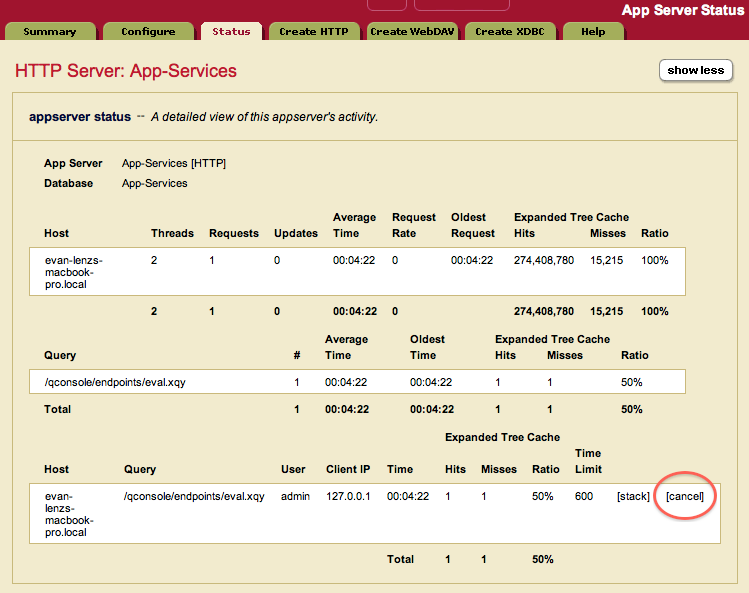
Task: Click the Oldest Request time 00:04:22 in host row
Action: (x=472, y=260)
